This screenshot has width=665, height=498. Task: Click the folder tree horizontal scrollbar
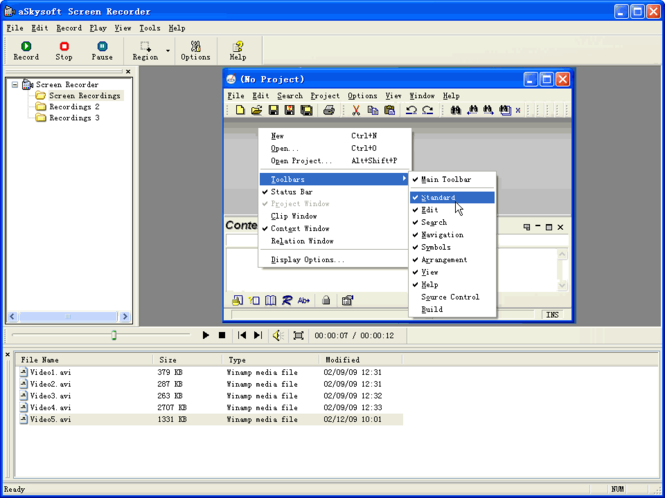coord(68,316)
